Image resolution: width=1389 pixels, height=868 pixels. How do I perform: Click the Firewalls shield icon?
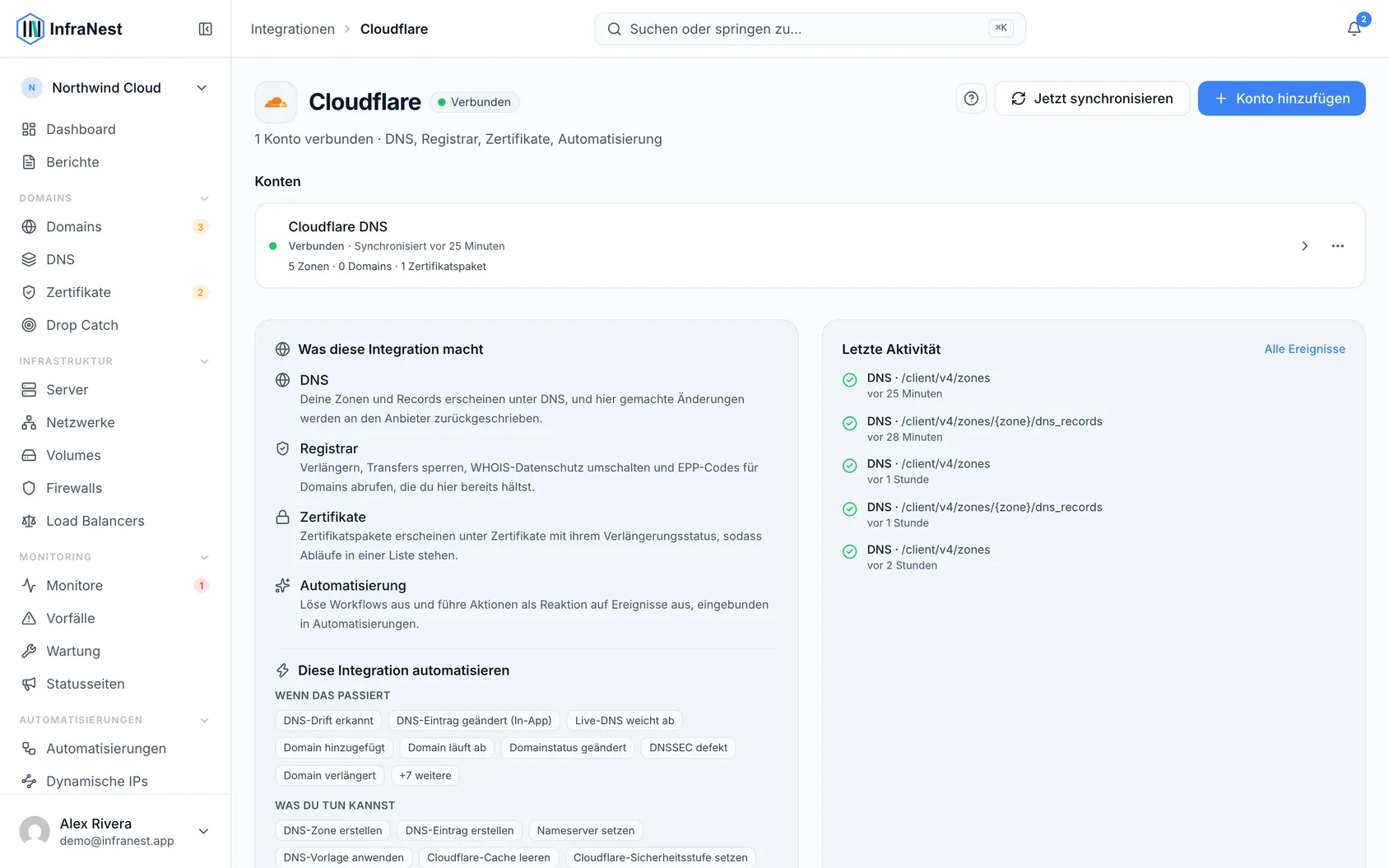click(x=29, y=489)
